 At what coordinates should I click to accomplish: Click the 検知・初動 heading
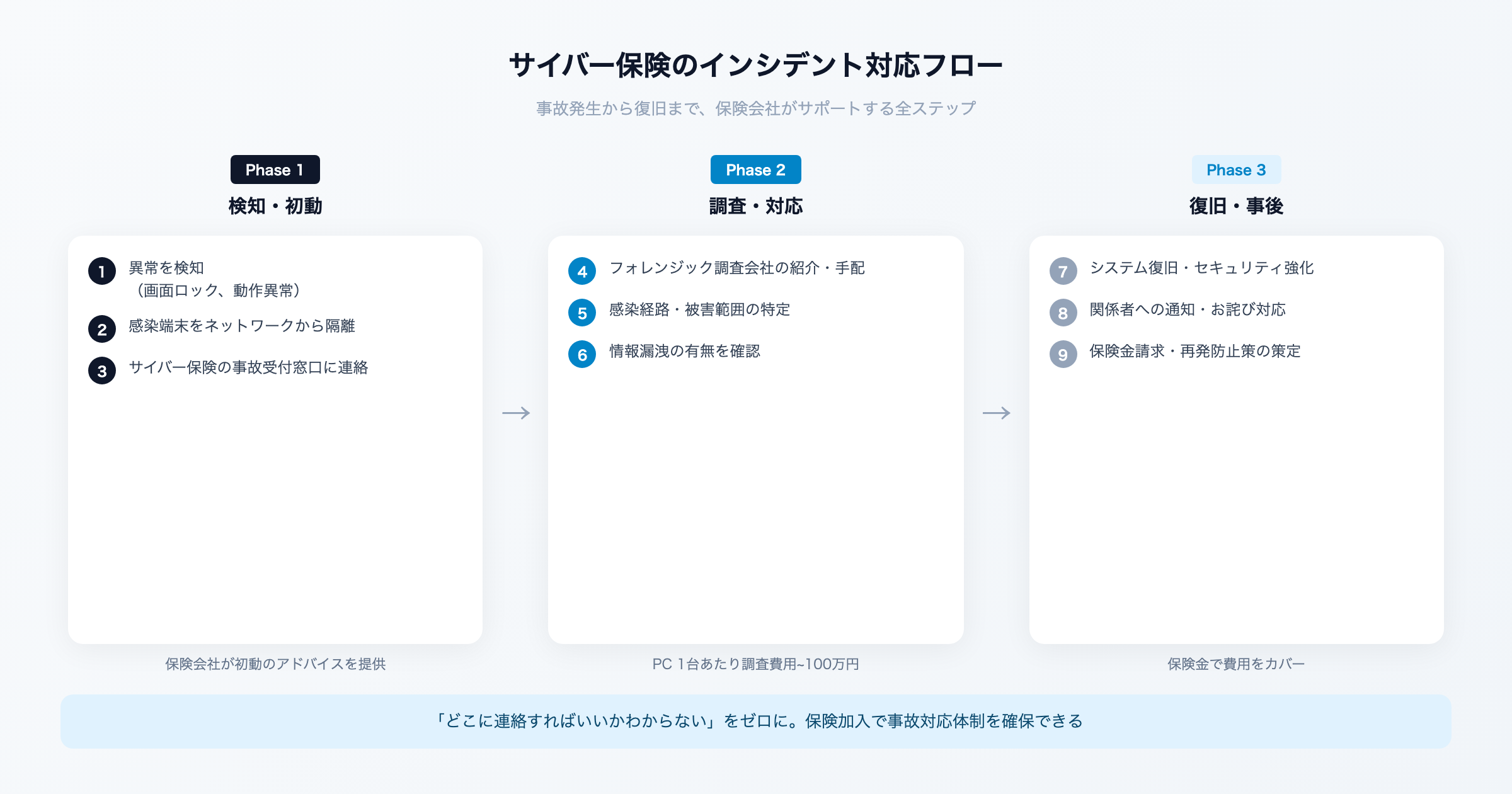click(x=275, y=204)
